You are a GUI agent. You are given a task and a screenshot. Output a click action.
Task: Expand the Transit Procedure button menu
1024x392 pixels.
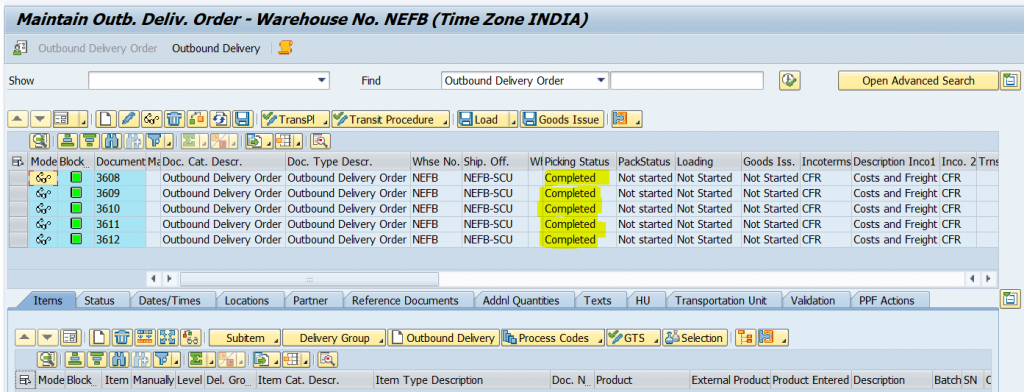click(445, 122)
